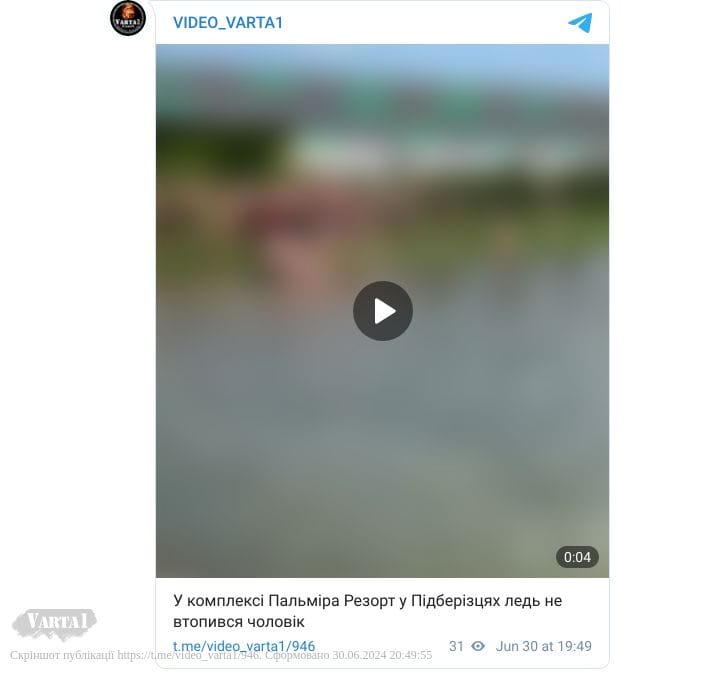The image size is (720, 673).
Task: Click the Telegram paper plane icon
Action: pos(580,22)
